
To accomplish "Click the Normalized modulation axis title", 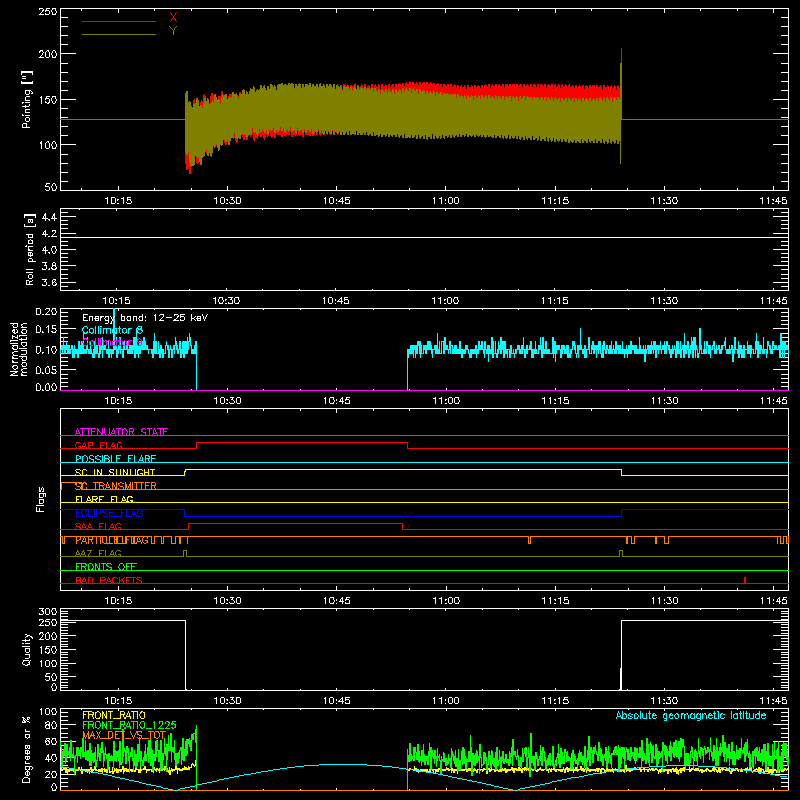I will 19,349.
